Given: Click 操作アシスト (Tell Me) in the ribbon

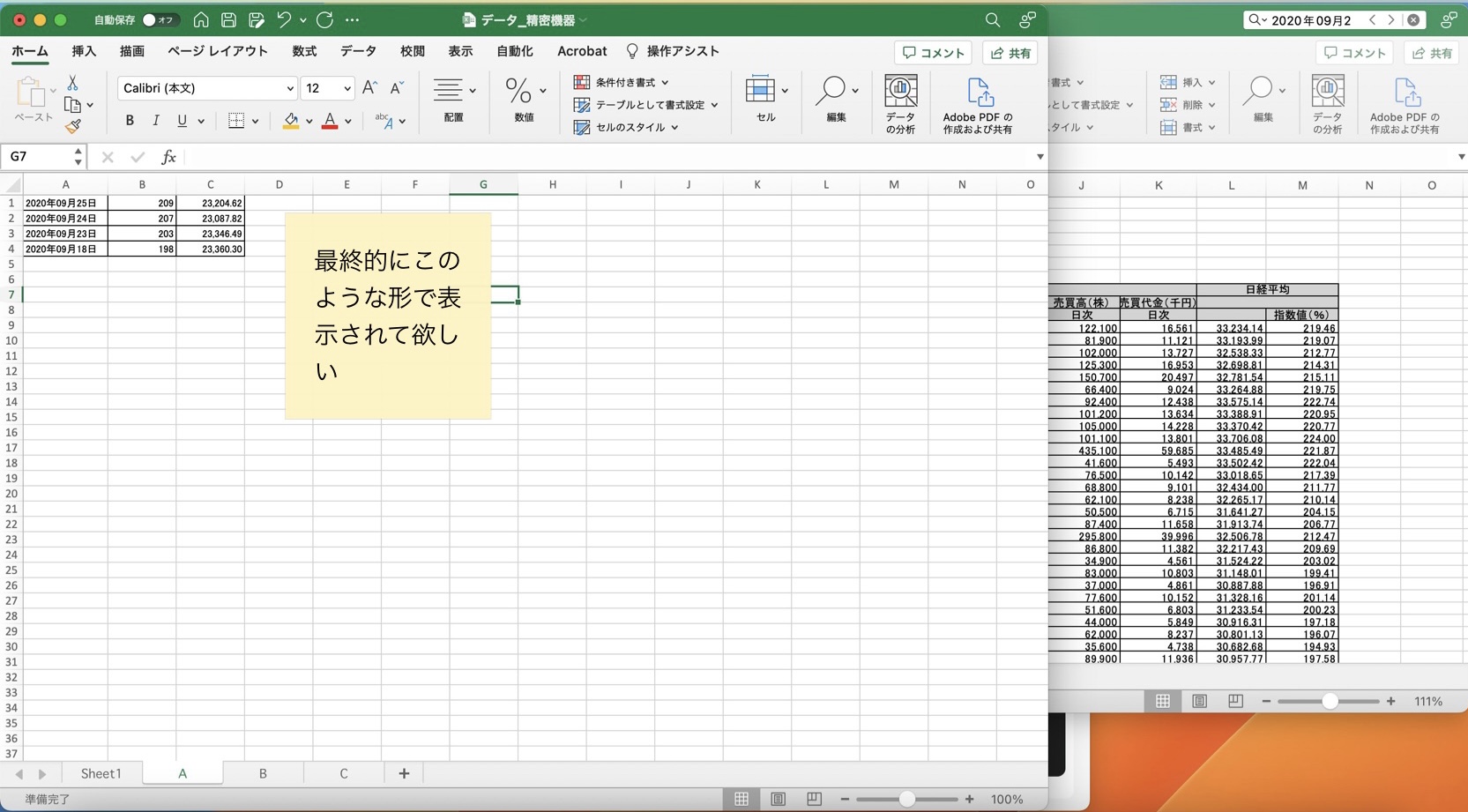Looking at the screenshot, I should coord(673,51).
